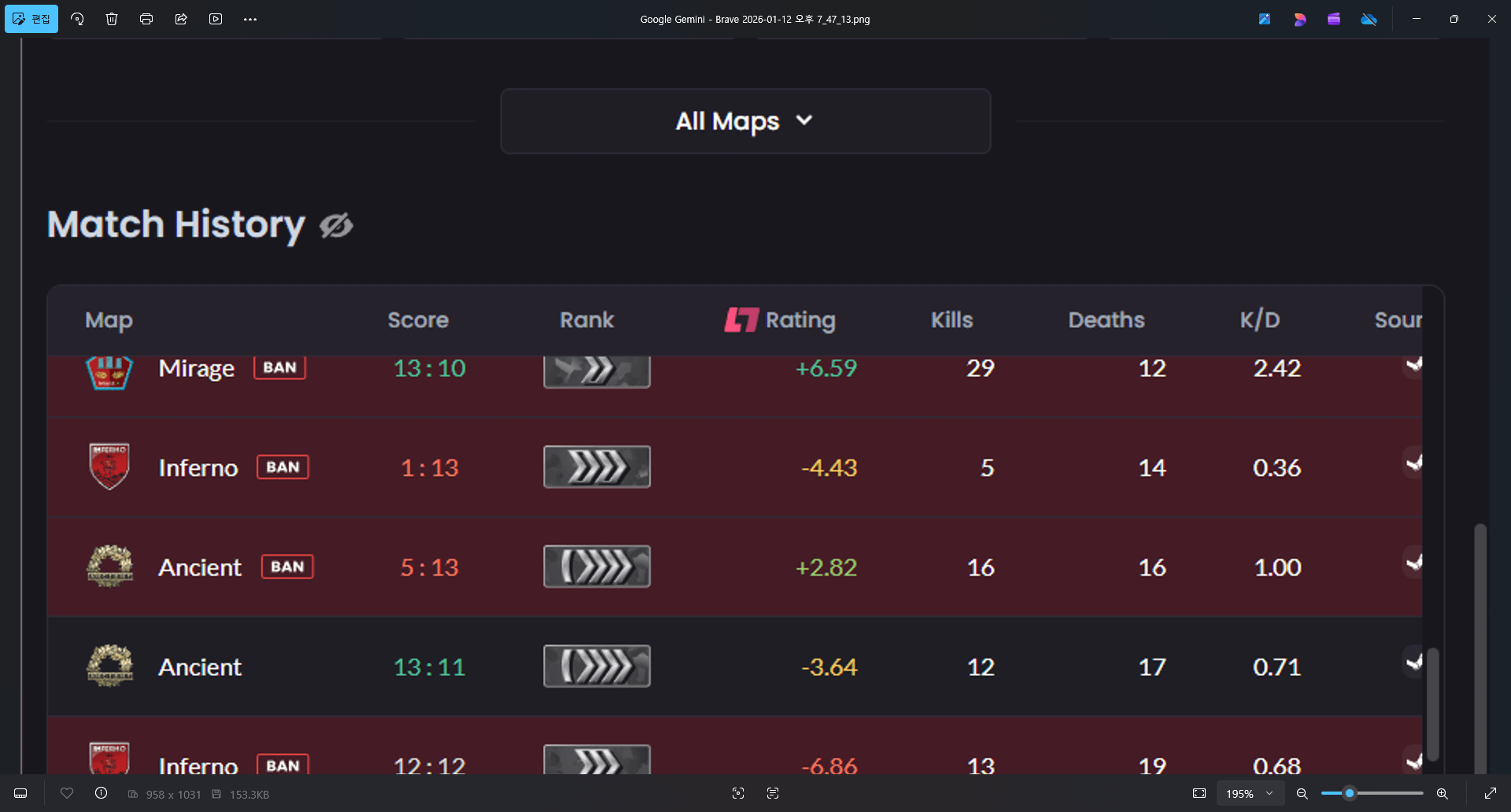Open the Microsoft Designer icon in title bar

(x=1299, y=19)
